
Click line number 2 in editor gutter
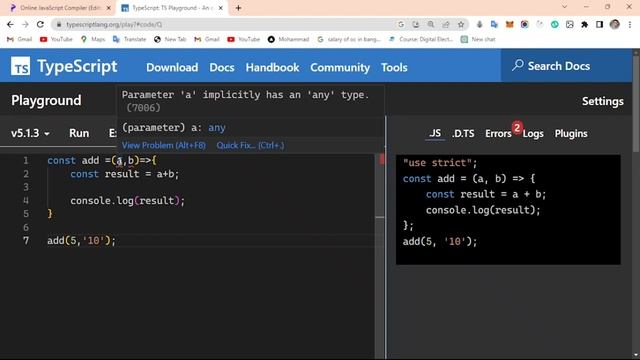[26, 174]
